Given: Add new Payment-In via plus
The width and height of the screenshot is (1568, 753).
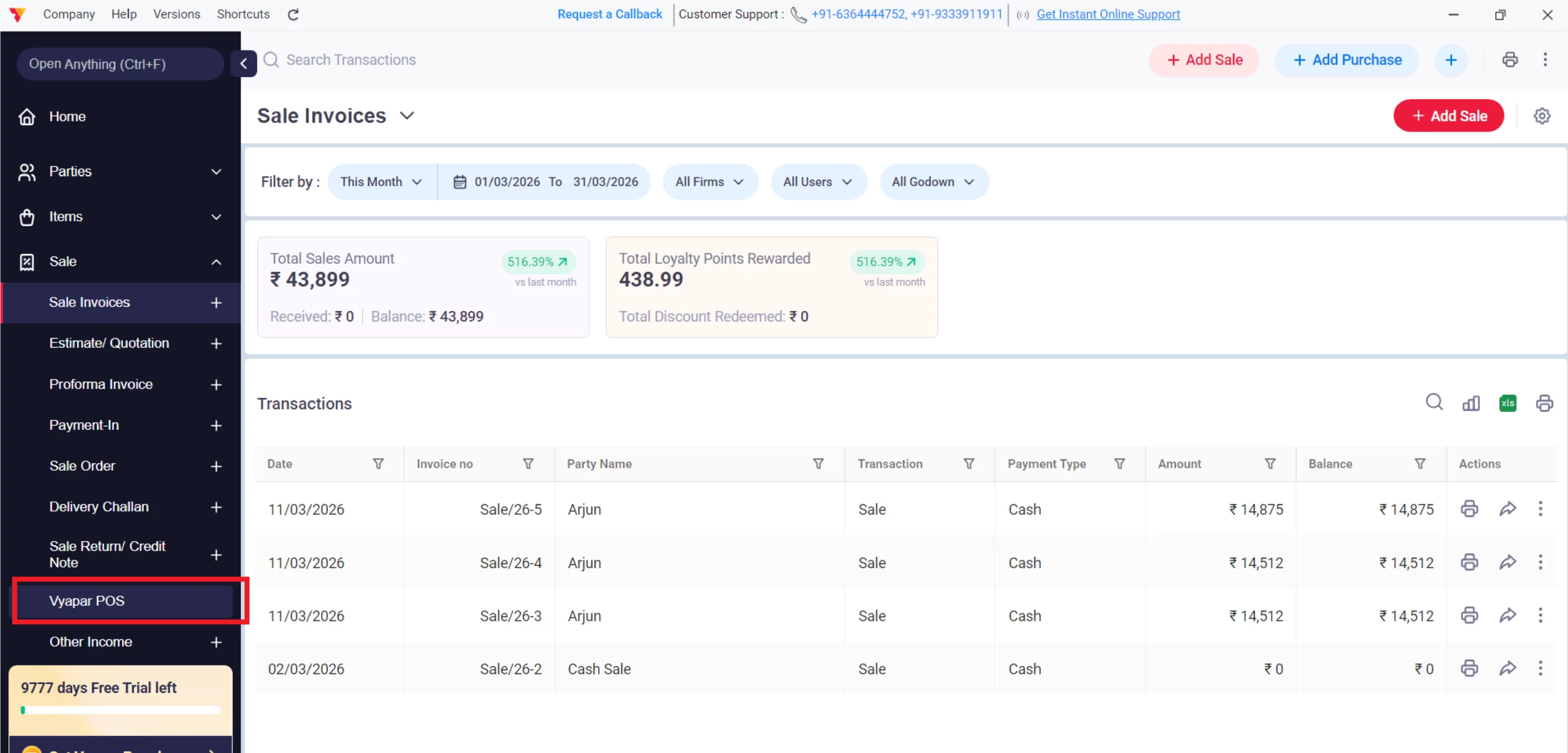Looking at the screenshot, I should [x=216, y=425].
